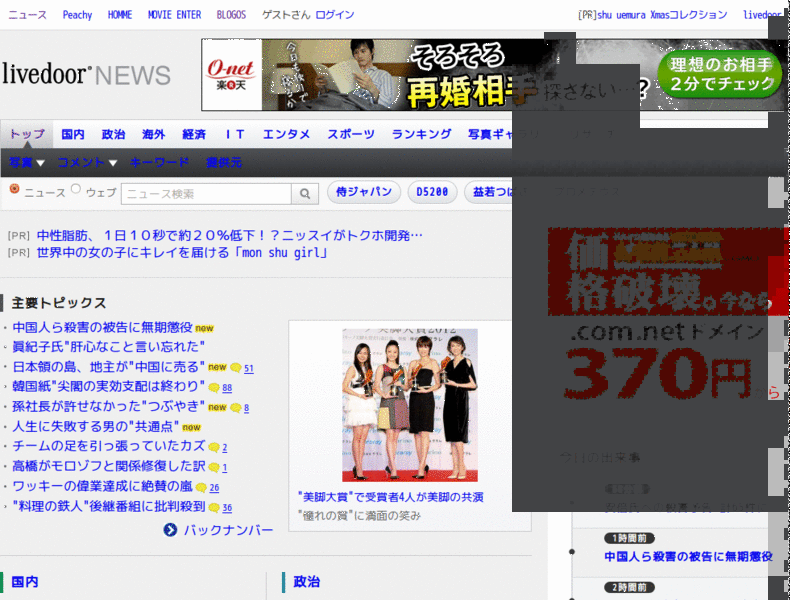Click the キーワード submenu item

click(159, 163)
